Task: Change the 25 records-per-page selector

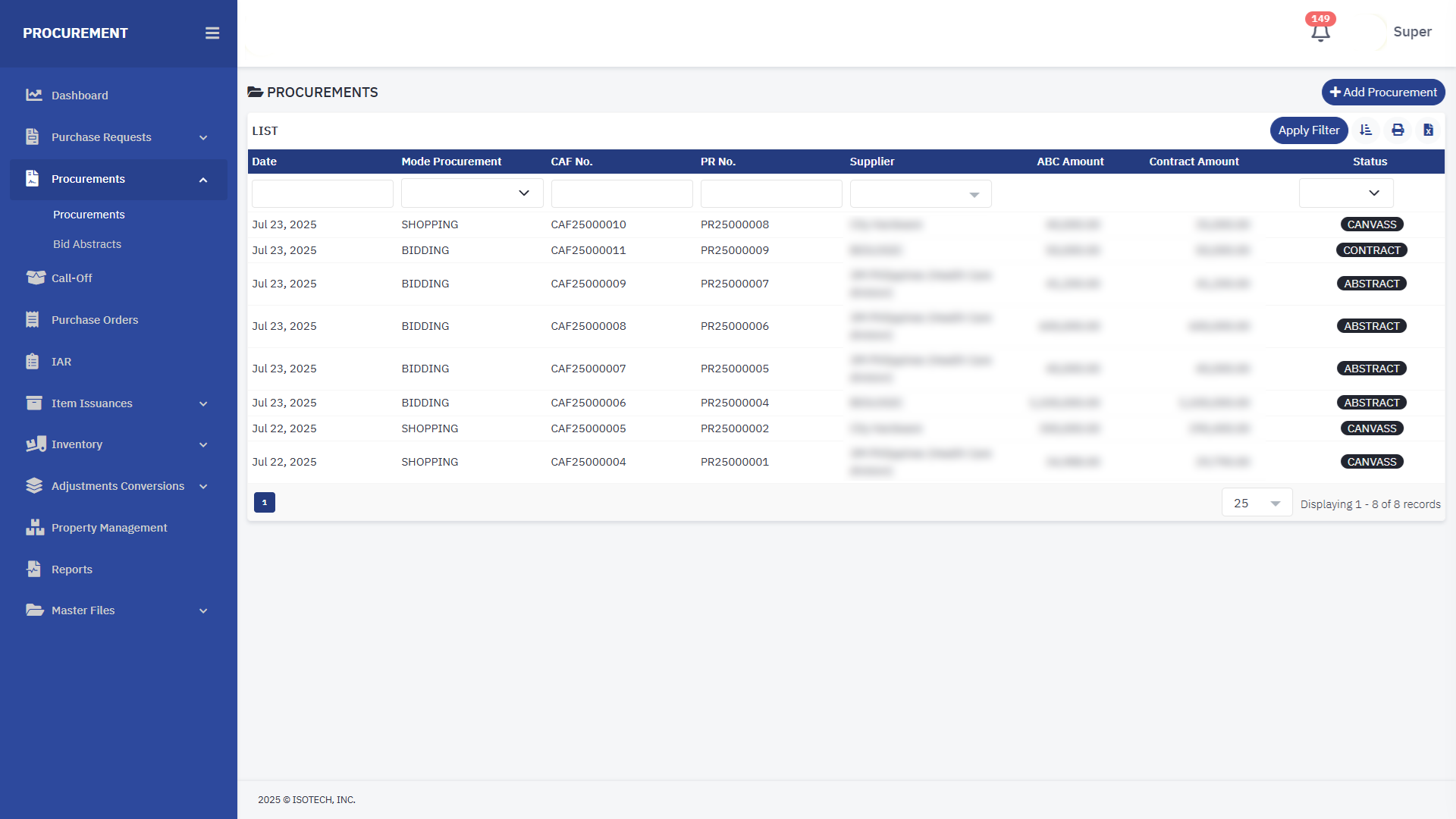Action: coord(1257,504)
